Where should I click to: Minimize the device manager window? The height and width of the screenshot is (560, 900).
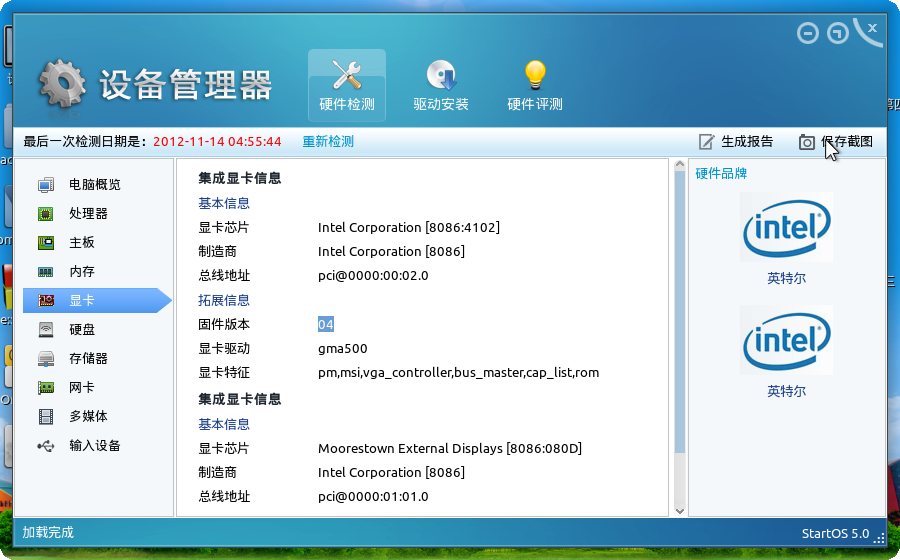[x=808, y=33]
